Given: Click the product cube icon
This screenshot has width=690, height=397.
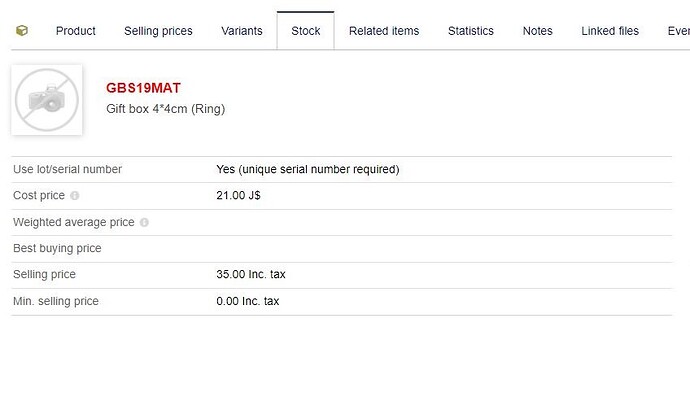Looking at the screenshot, I should point(22,30).
